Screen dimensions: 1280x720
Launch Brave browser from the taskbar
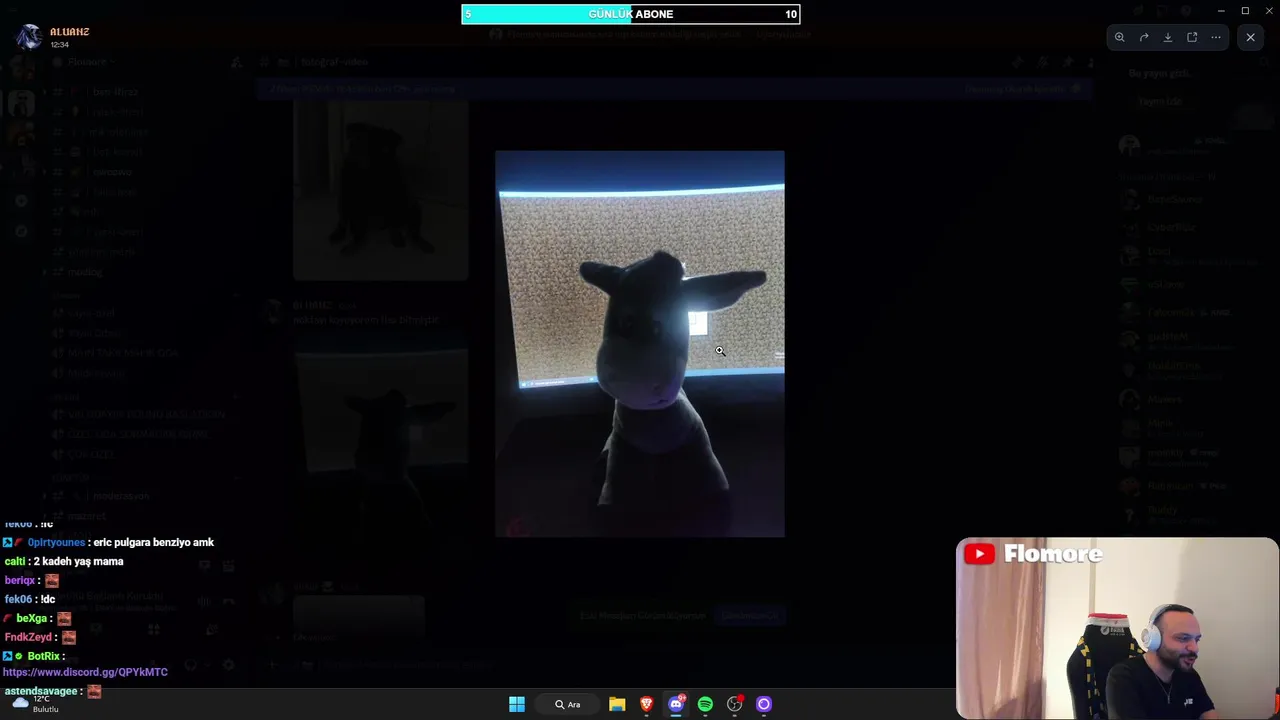(x=646, y=704)
